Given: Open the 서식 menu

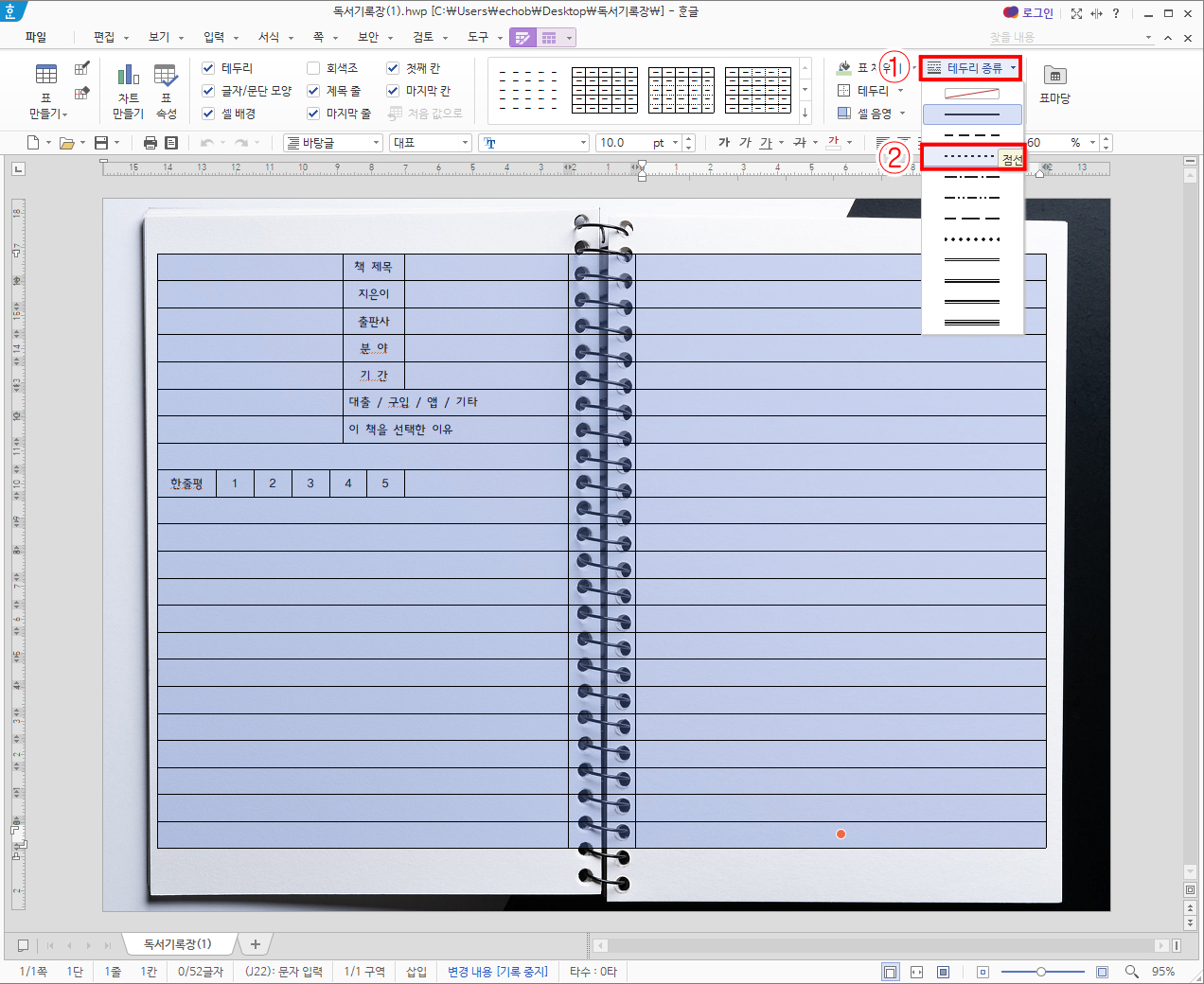Looking at the screenshot, I should pos(269,37).
